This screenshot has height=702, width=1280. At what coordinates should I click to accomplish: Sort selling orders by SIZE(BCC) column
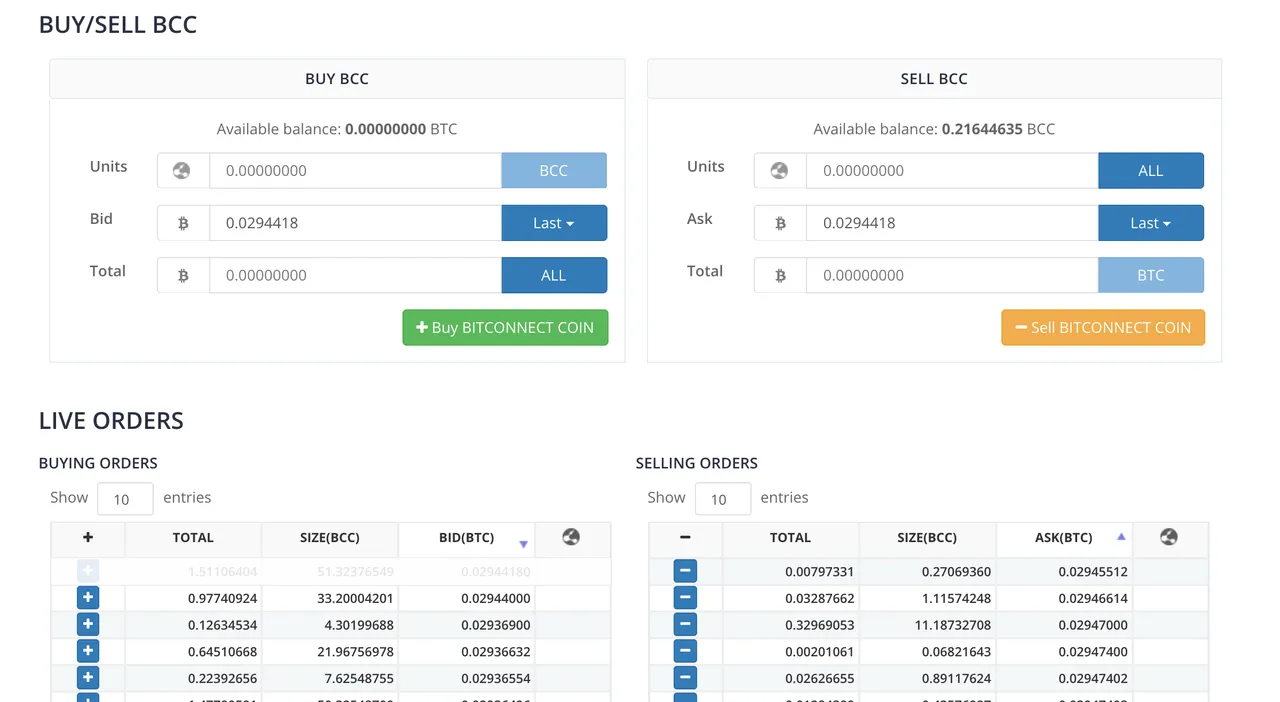927,539
